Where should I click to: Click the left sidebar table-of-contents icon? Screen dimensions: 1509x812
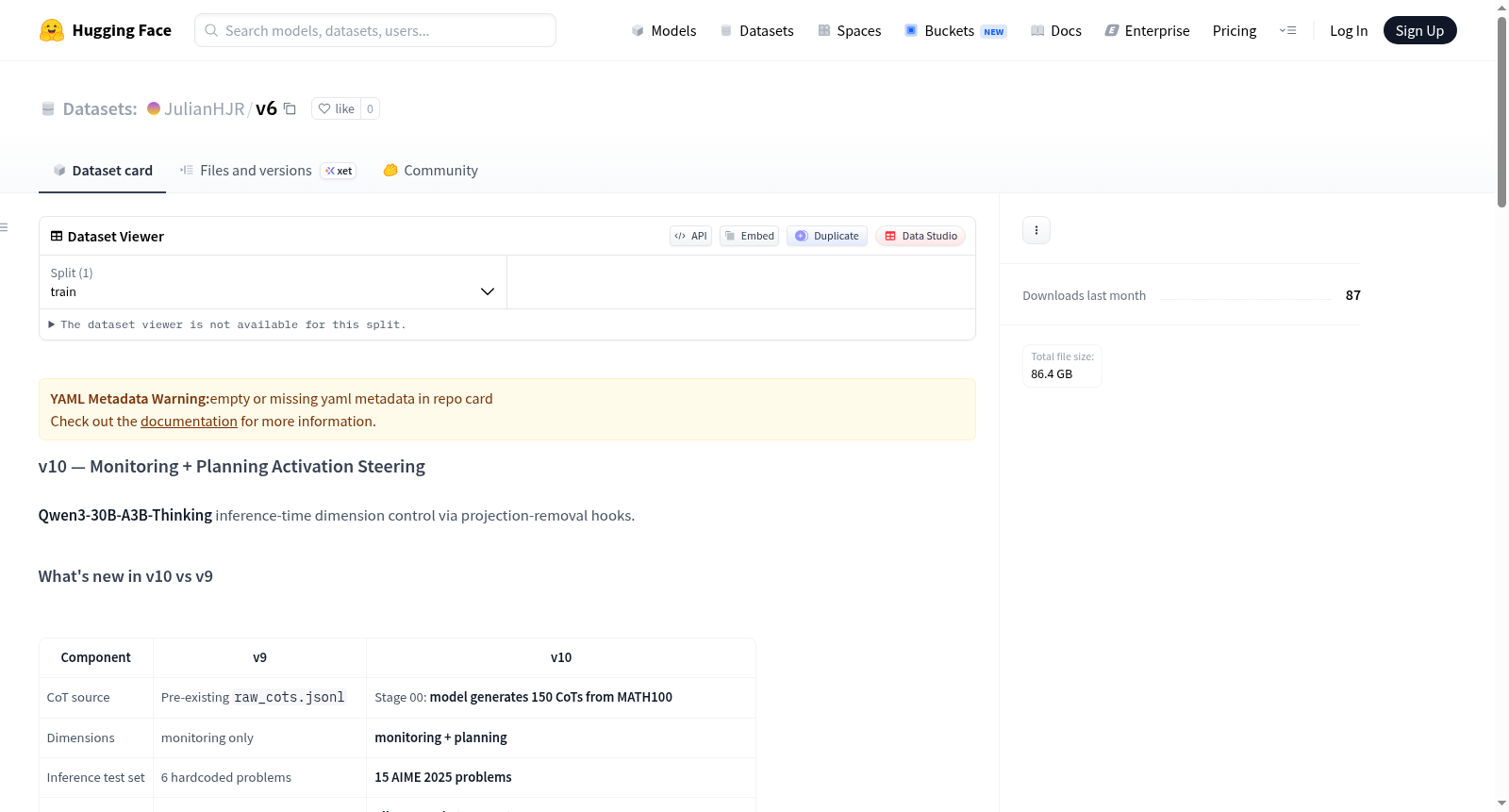pyautogui.click(x=4, y=227)
